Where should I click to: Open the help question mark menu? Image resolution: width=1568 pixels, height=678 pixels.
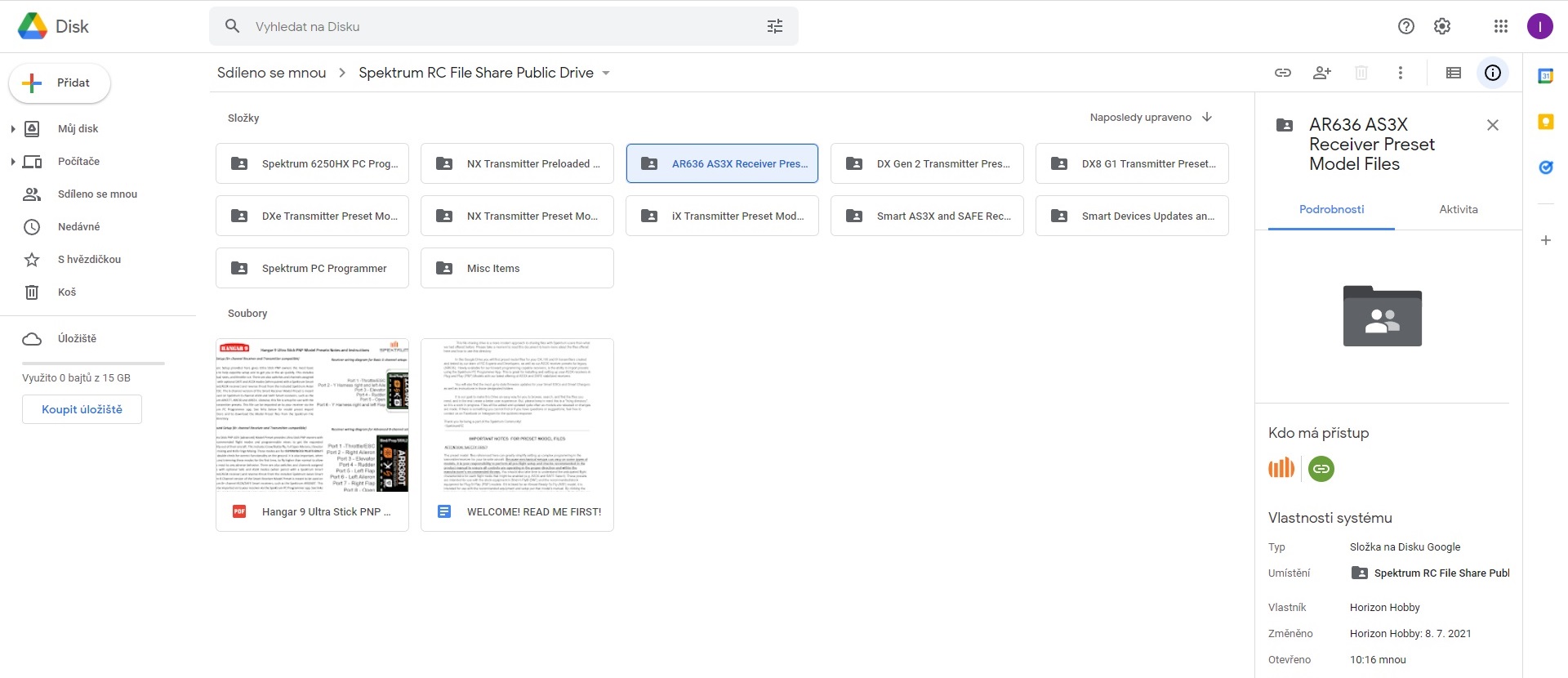1406,26
